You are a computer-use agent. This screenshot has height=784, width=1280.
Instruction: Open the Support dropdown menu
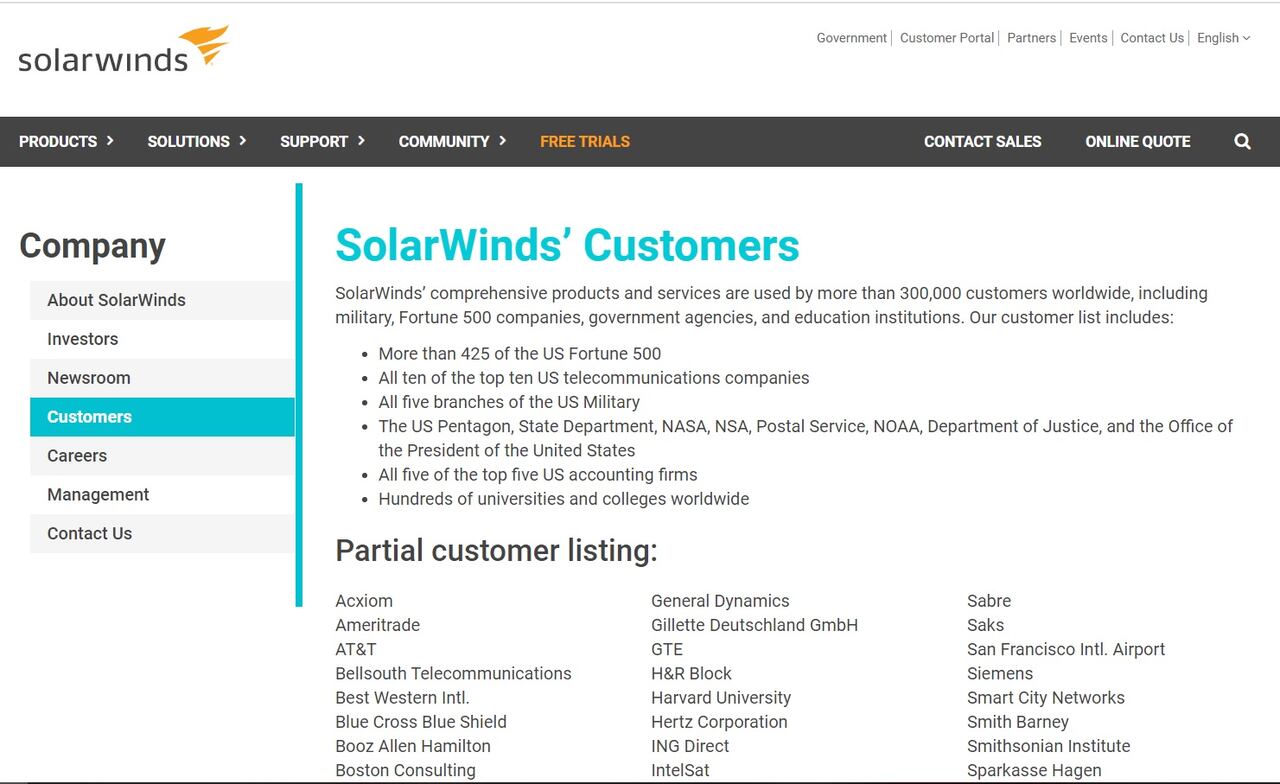[x=322, y=142]
